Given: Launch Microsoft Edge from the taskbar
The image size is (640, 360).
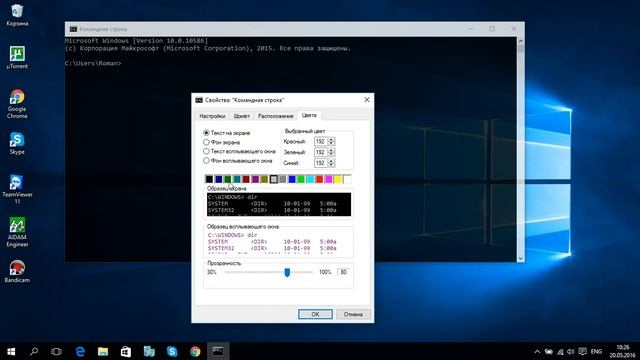Looking at the screenshot, I should pyautogui.click(x=80, y=351).
